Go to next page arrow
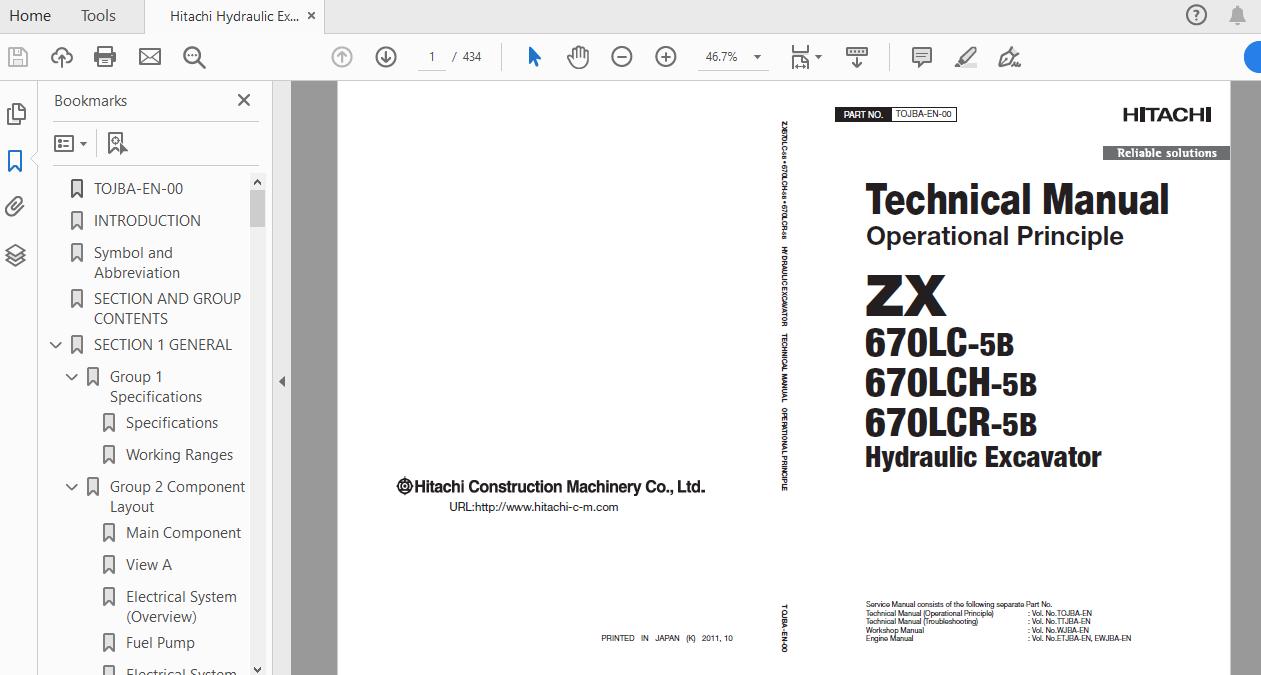The image size is (1261, 675). coord(386,57)
